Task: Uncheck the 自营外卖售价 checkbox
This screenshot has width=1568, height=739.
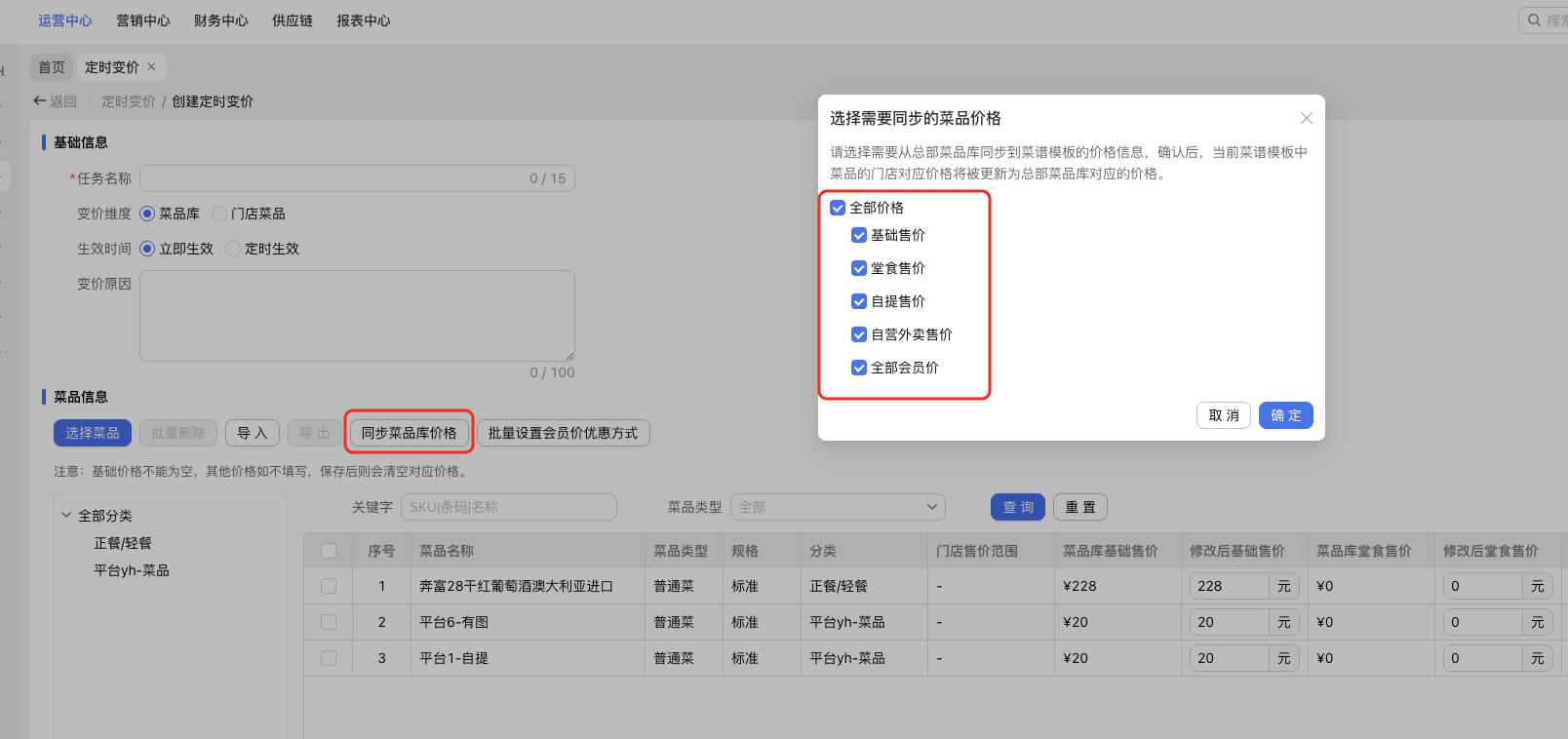Action: (x=859, y=334)
